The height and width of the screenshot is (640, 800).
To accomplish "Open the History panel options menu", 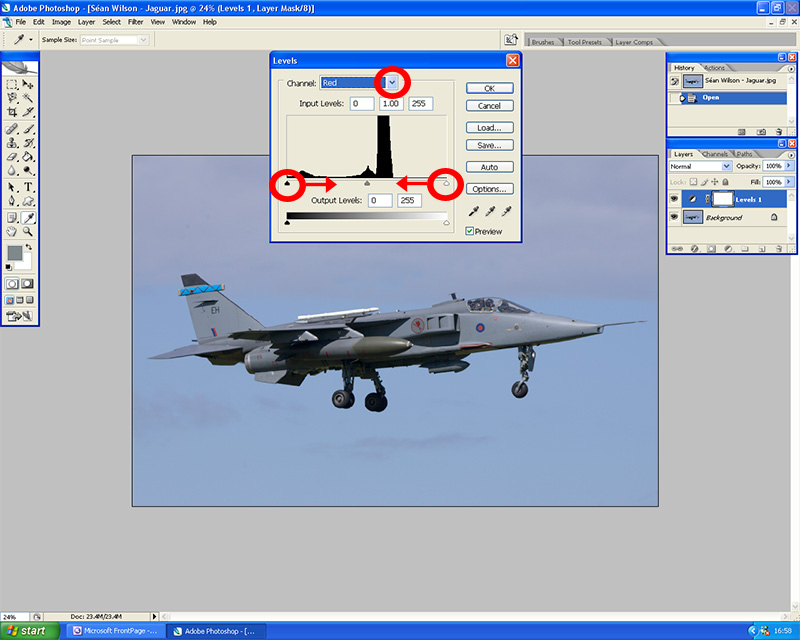I will [791, 68].
